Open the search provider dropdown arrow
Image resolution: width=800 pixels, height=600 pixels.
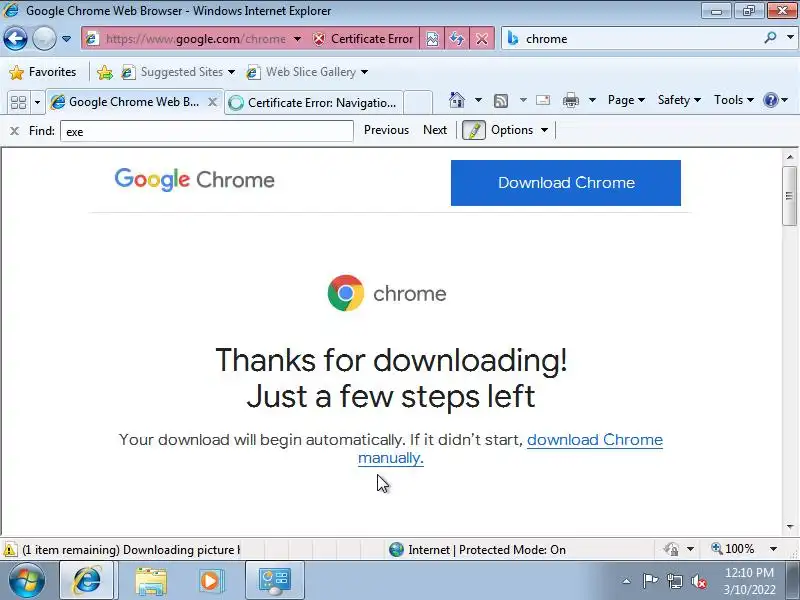tap(790, 38)
